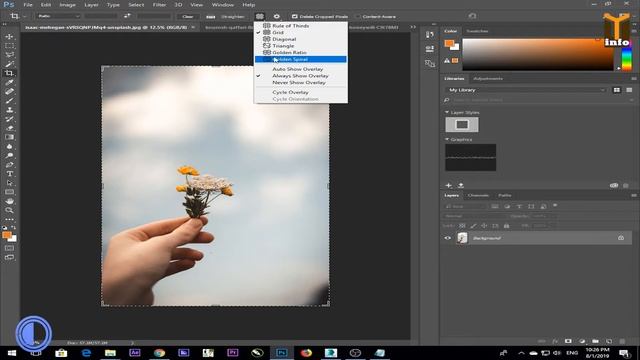Select the Path Selection tool

click(9, 183)
